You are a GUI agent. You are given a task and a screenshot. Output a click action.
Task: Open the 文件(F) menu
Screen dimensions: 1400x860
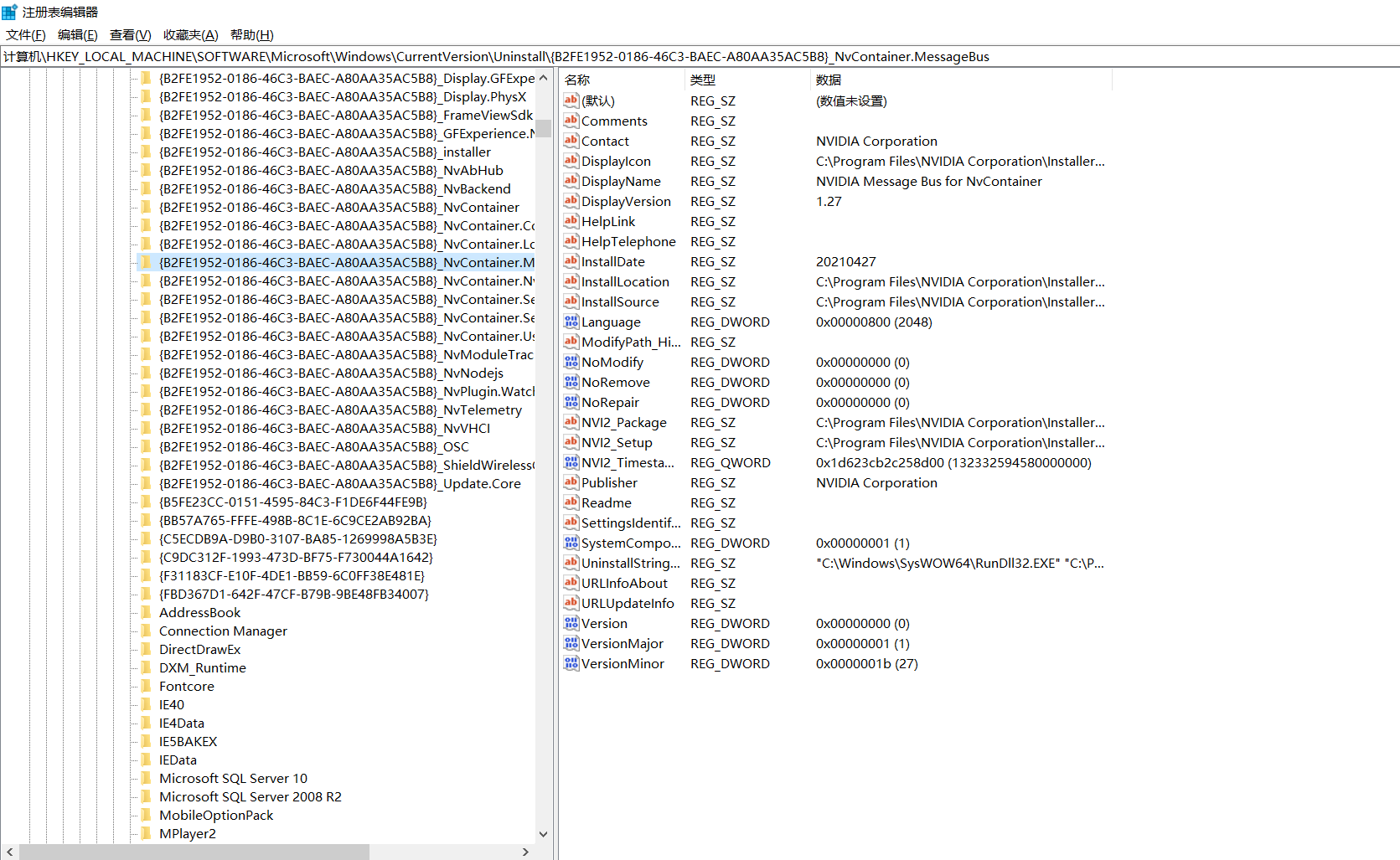25,35
